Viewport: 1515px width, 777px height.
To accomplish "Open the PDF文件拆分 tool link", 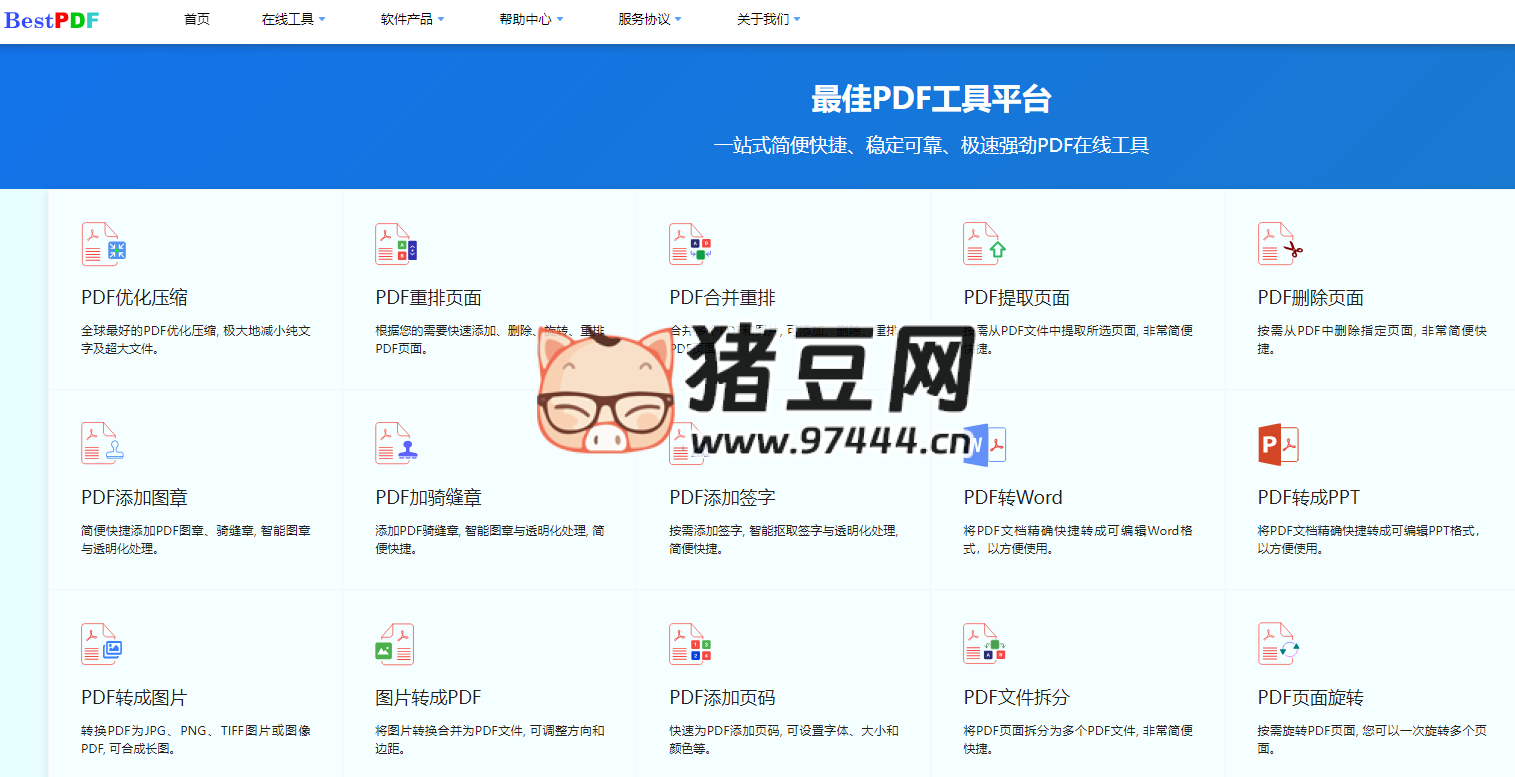I will point(1016,697).
